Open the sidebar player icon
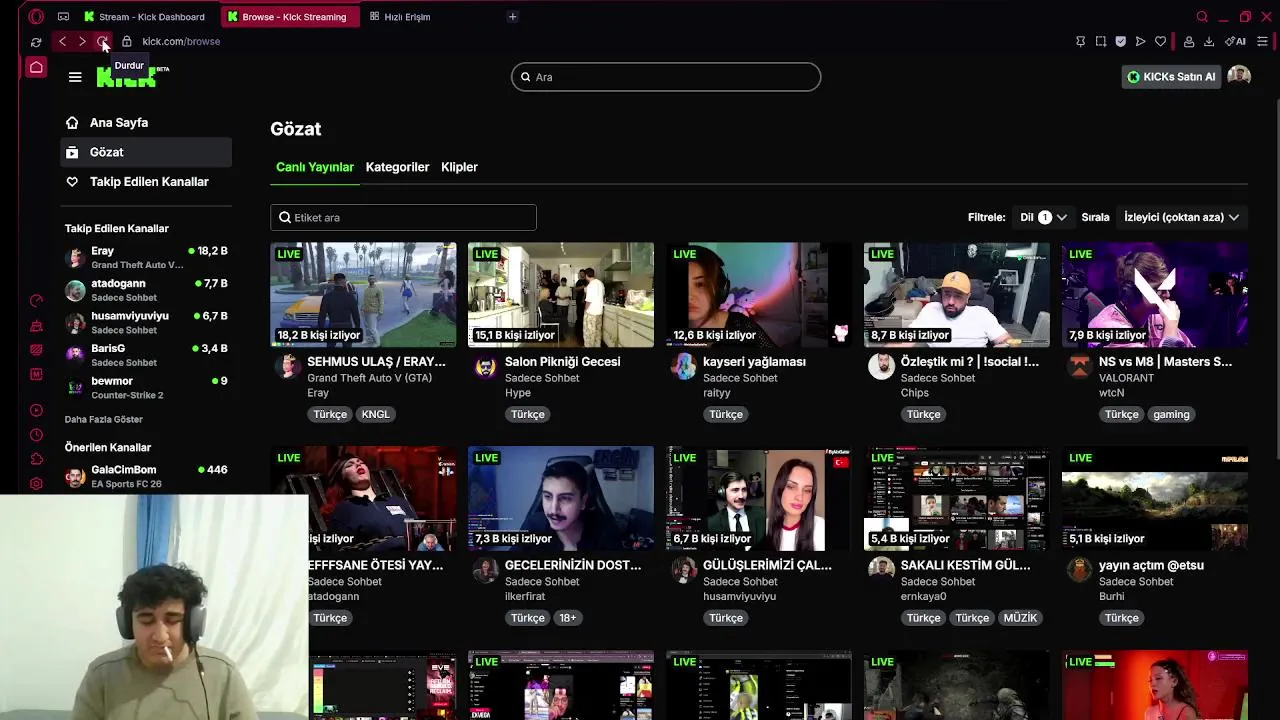This screenshot has height=720, width=1280. coord(36,410)
